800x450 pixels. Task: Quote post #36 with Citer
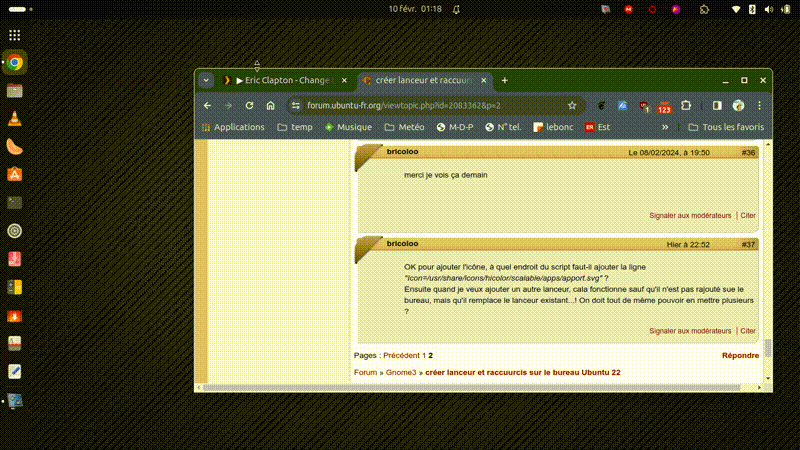click(748, 215)
